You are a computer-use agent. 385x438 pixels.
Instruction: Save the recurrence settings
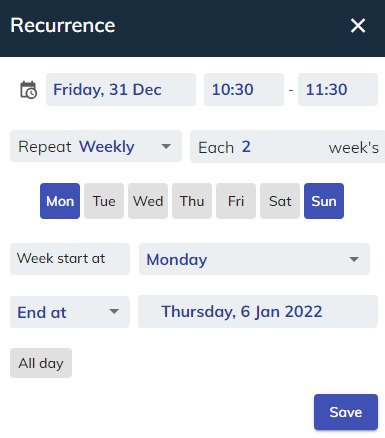coord(346,412)
